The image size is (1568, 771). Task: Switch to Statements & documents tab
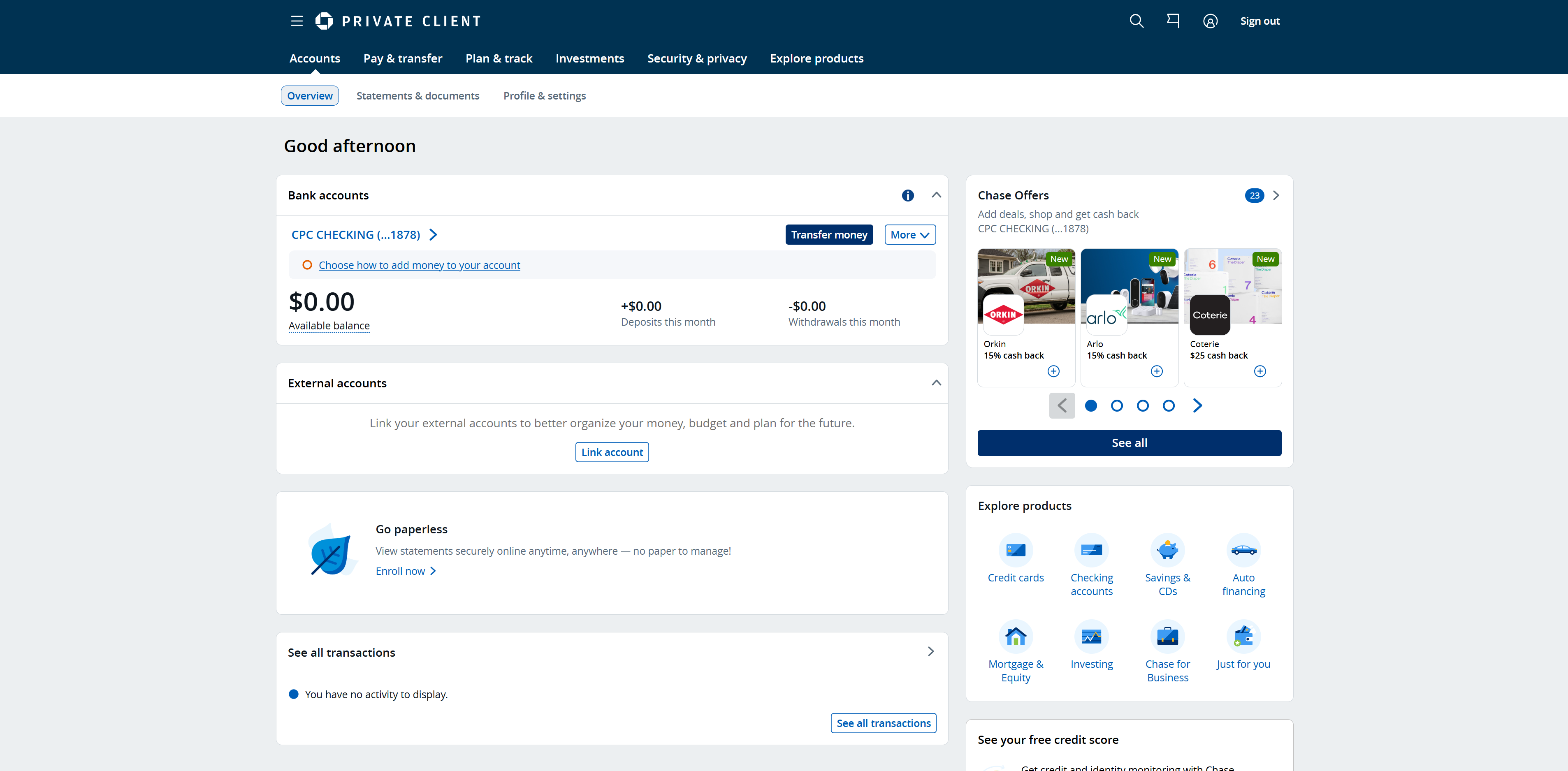tap(418, 95)
